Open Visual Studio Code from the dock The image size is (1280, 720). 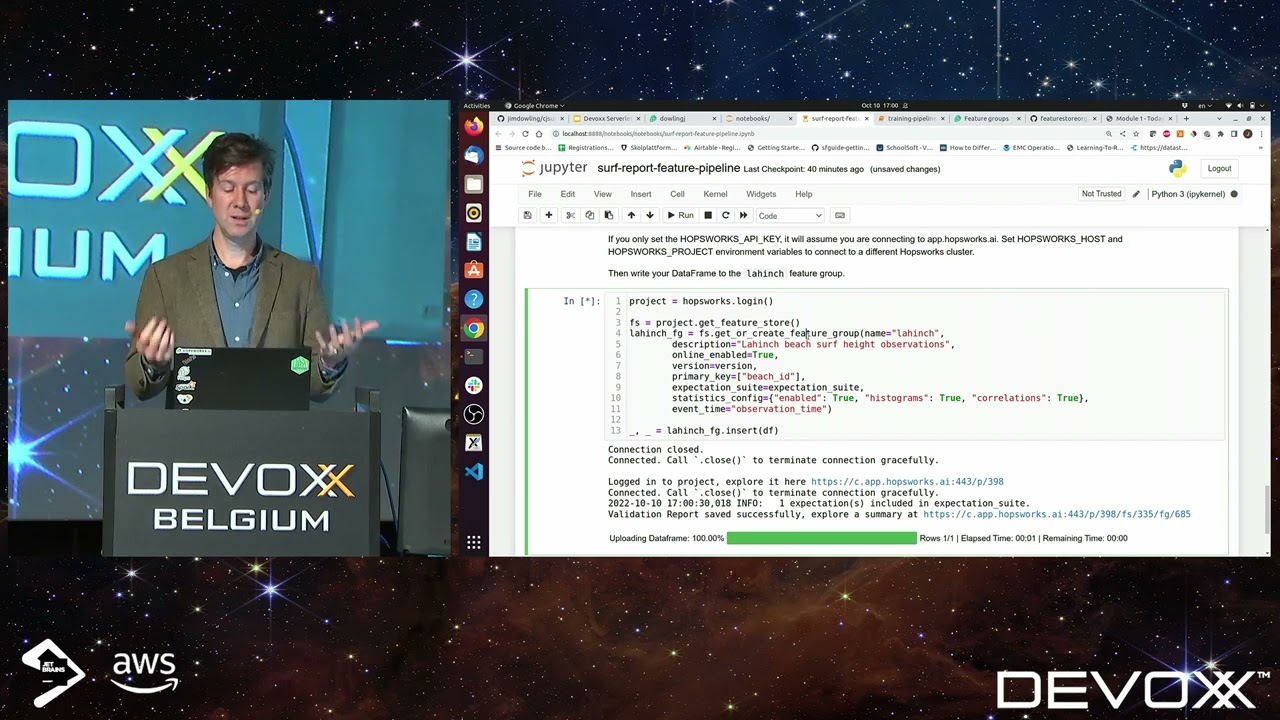pyautogui.click(x=474, y=471)
